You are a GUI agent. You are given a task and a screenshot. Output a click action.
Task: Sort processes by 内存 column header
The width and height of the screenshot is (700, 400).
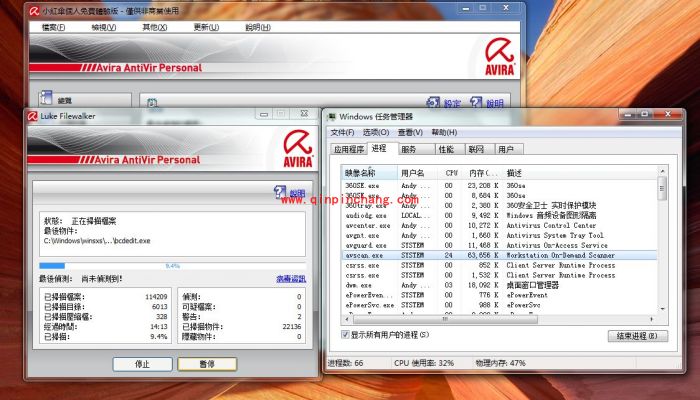click(x=483, y=173)
